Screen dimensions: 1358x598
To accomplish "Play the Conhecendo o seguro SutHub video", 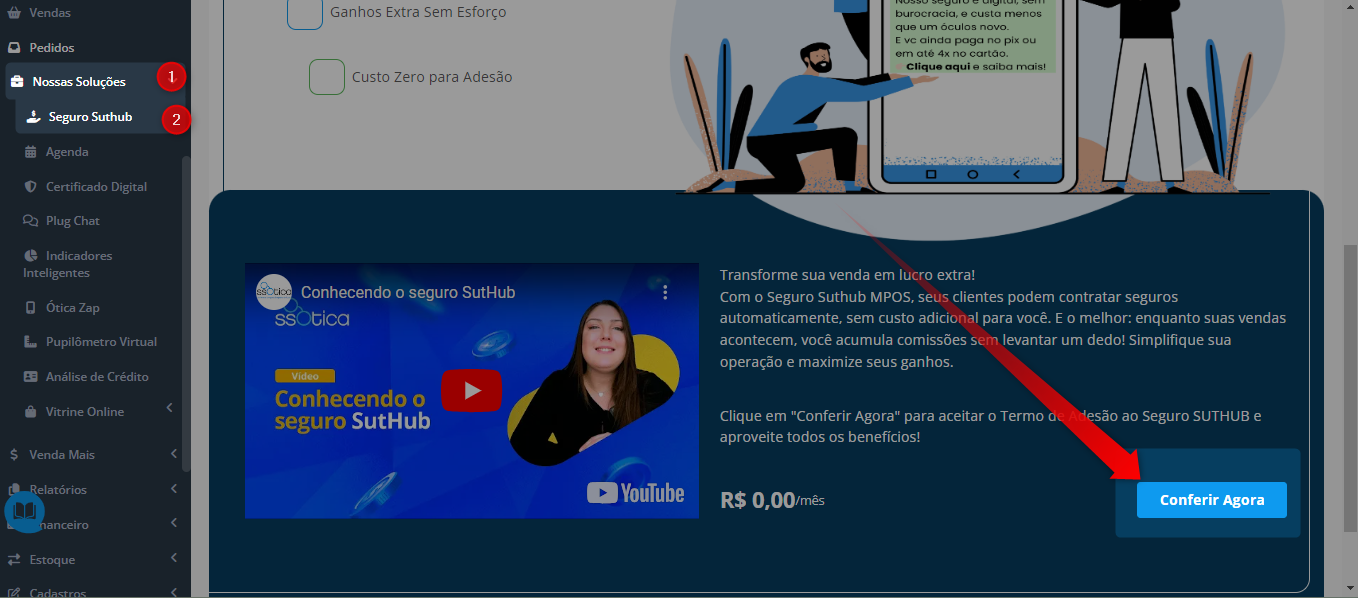I will click(x=471, y=391).
